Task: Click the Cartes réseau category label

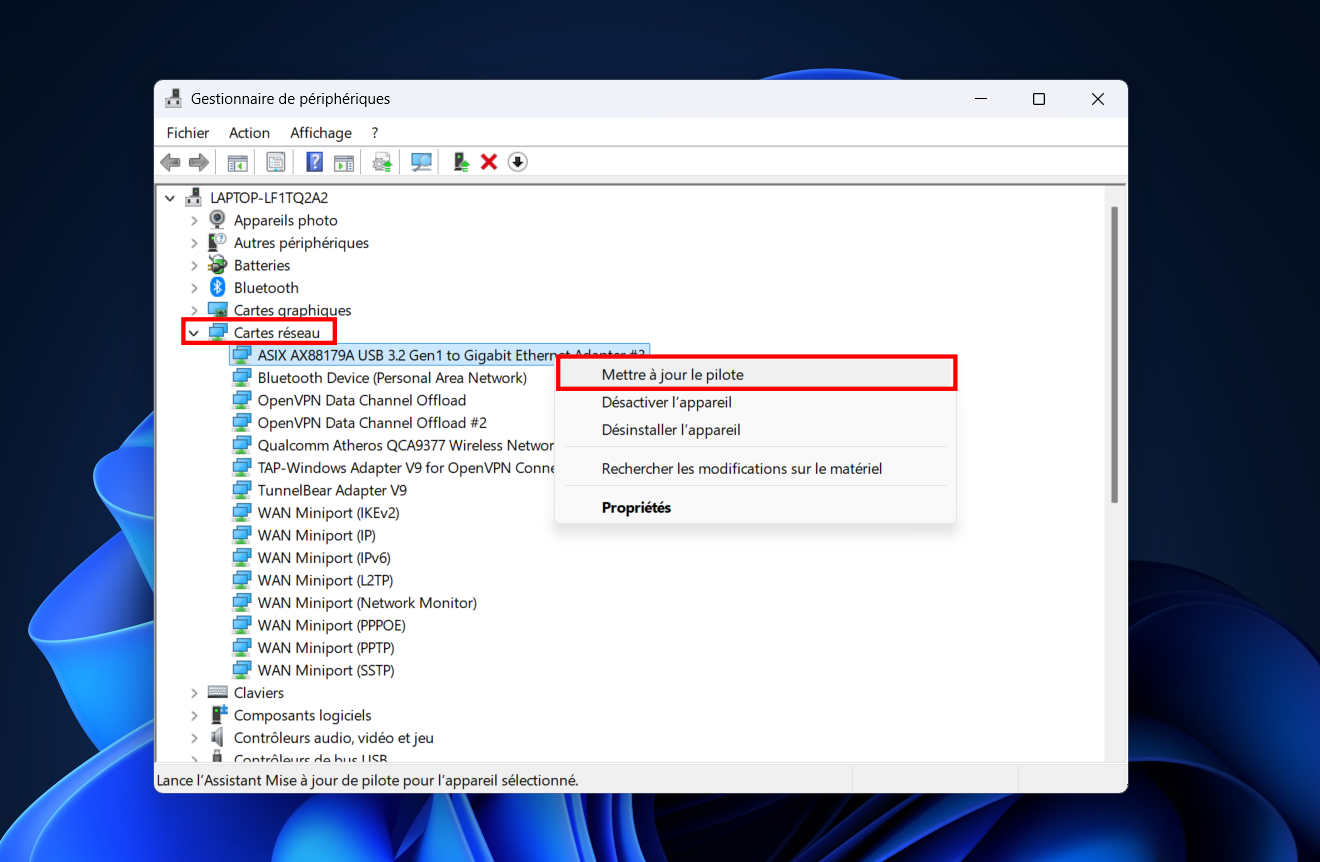Action: coord(277,332)
